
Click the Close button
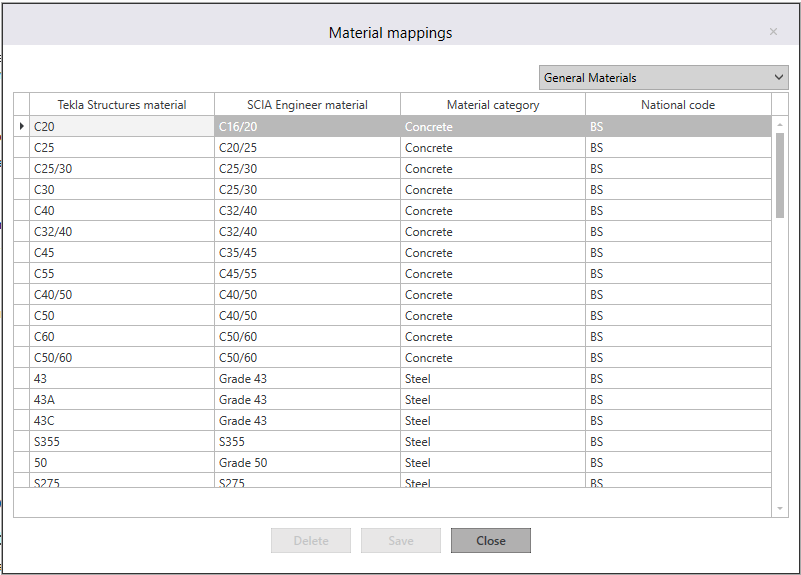pos(490,540)
